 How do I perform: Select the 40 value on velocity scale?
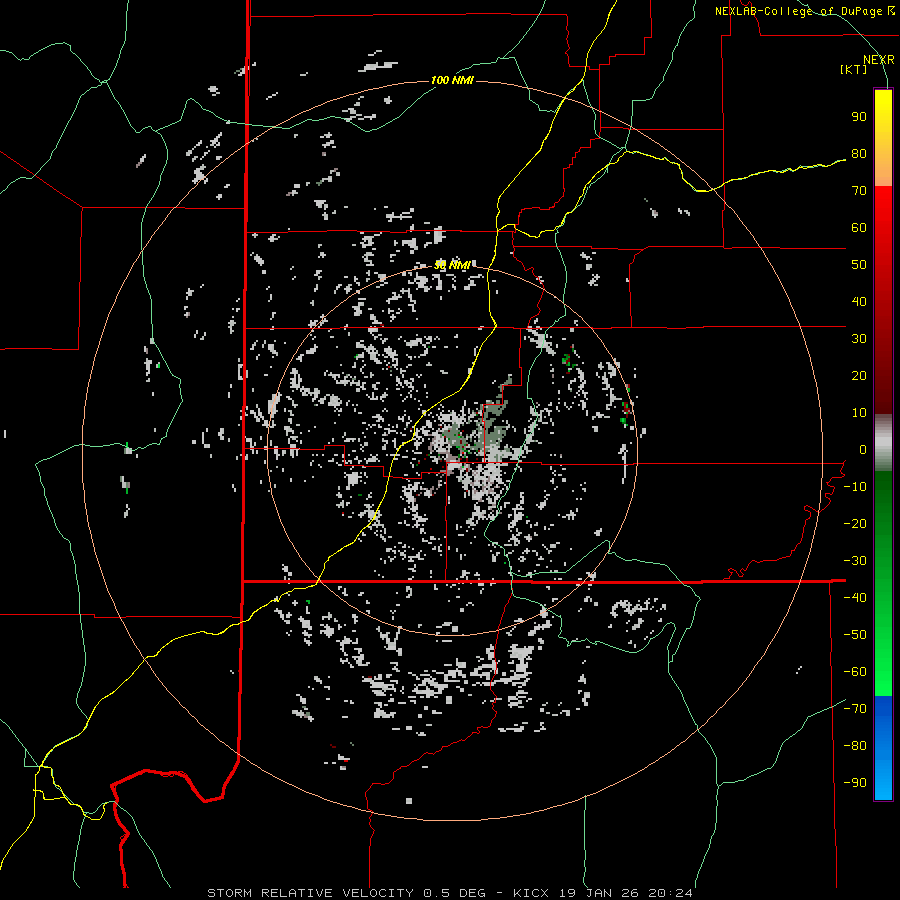[x=859, y=302]
